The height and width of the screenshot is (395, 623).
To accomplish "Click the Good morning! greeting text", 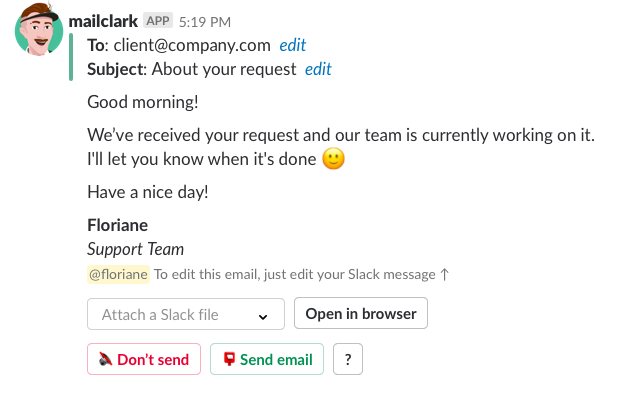I will [143, 102].
